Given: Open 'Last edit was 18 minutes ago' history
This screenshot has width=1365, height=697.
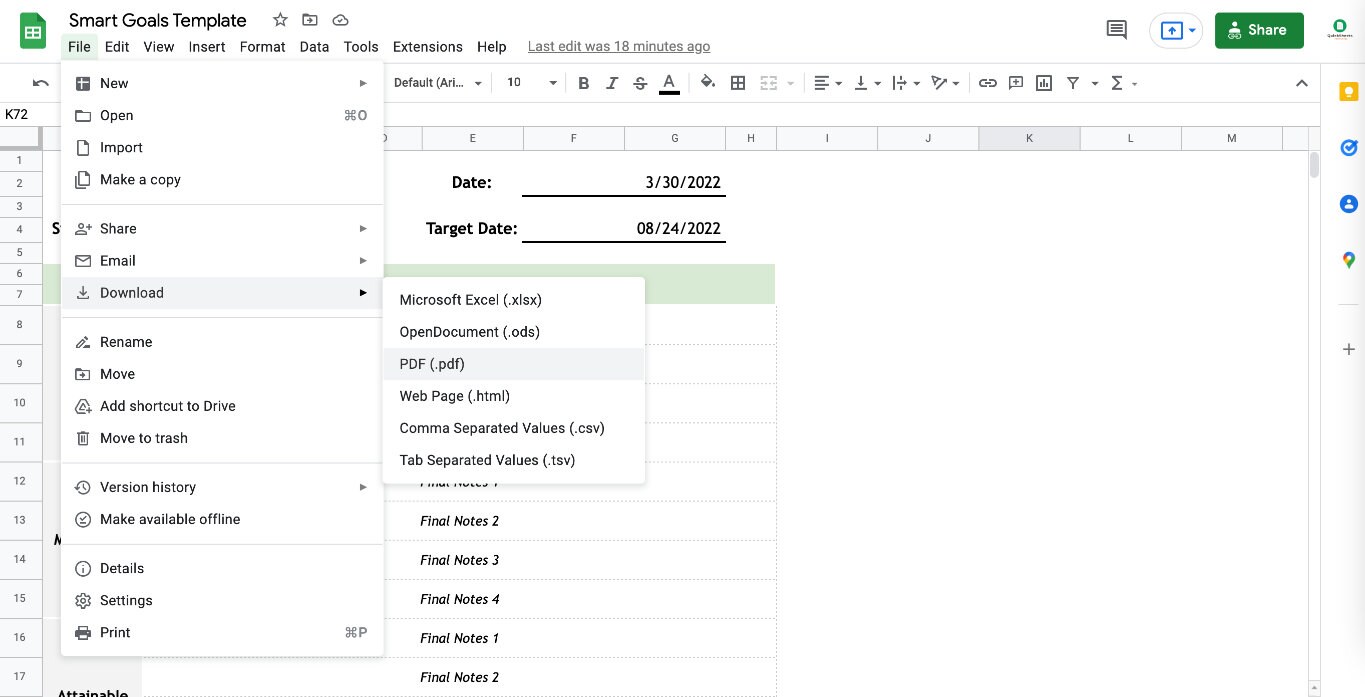Looking at the screenshot, I should (x=618, y=46).
